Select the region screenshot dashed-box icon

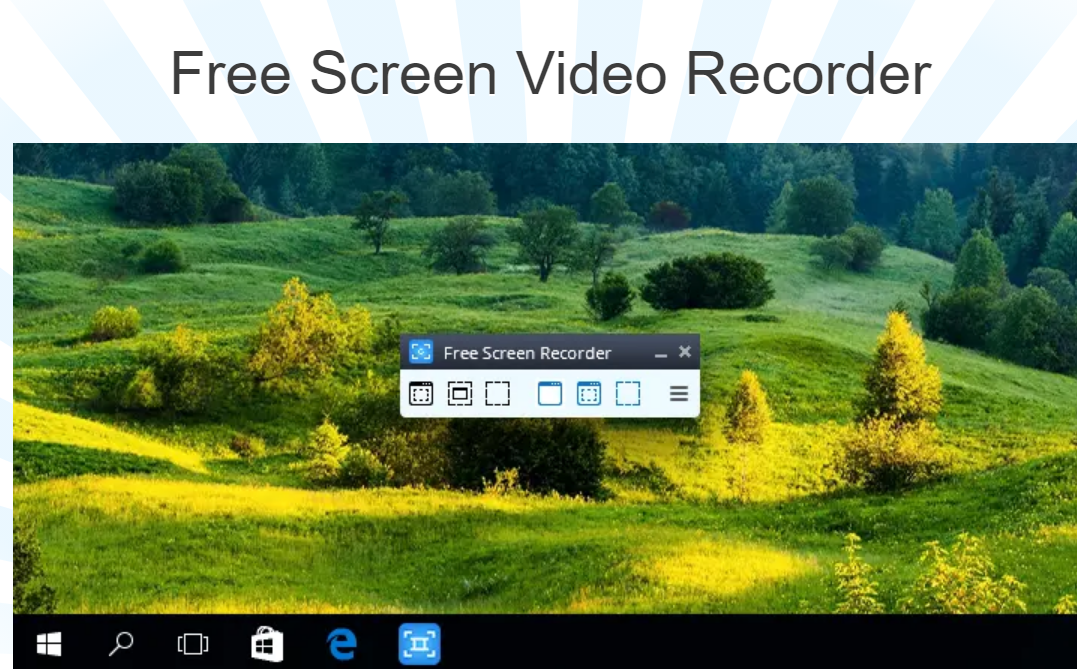(x=497, y=394)
